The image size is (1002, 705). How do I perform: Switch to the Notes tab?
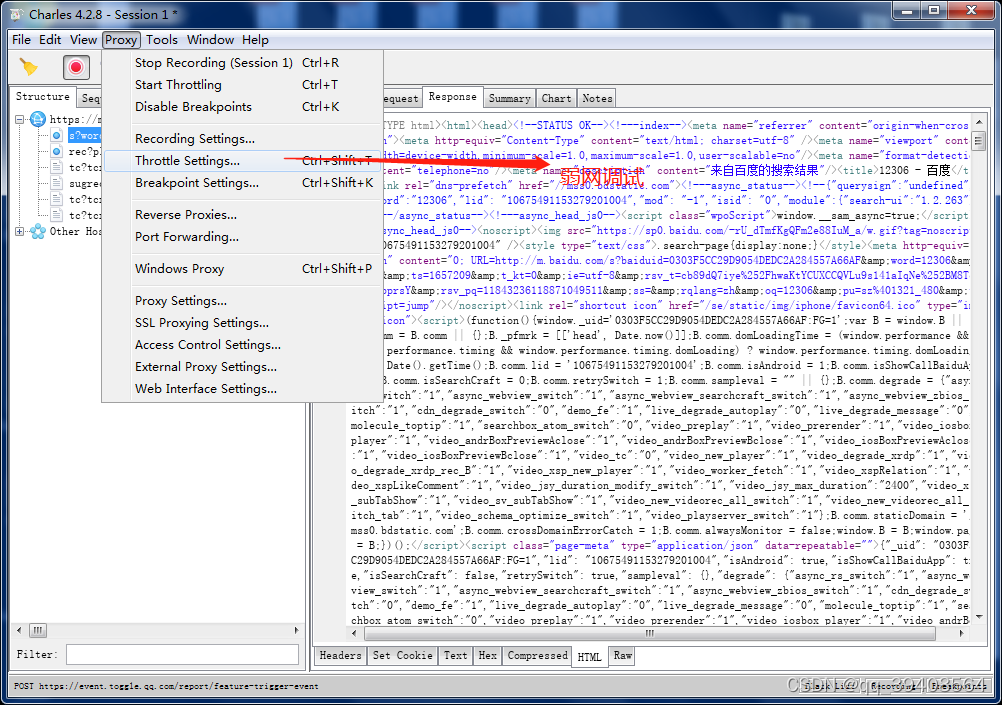(x=597, y=98)
